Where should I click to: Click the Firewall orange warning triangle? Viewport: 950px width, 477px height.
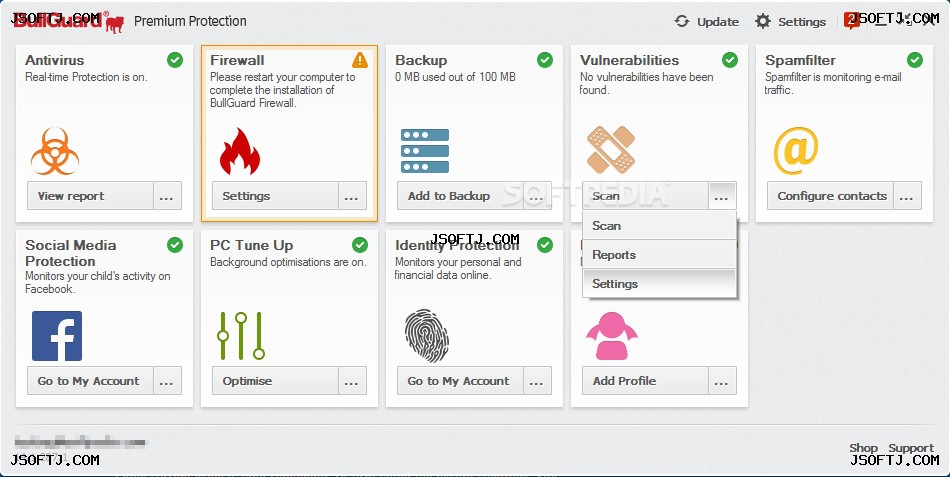click(x=360, y=59)
